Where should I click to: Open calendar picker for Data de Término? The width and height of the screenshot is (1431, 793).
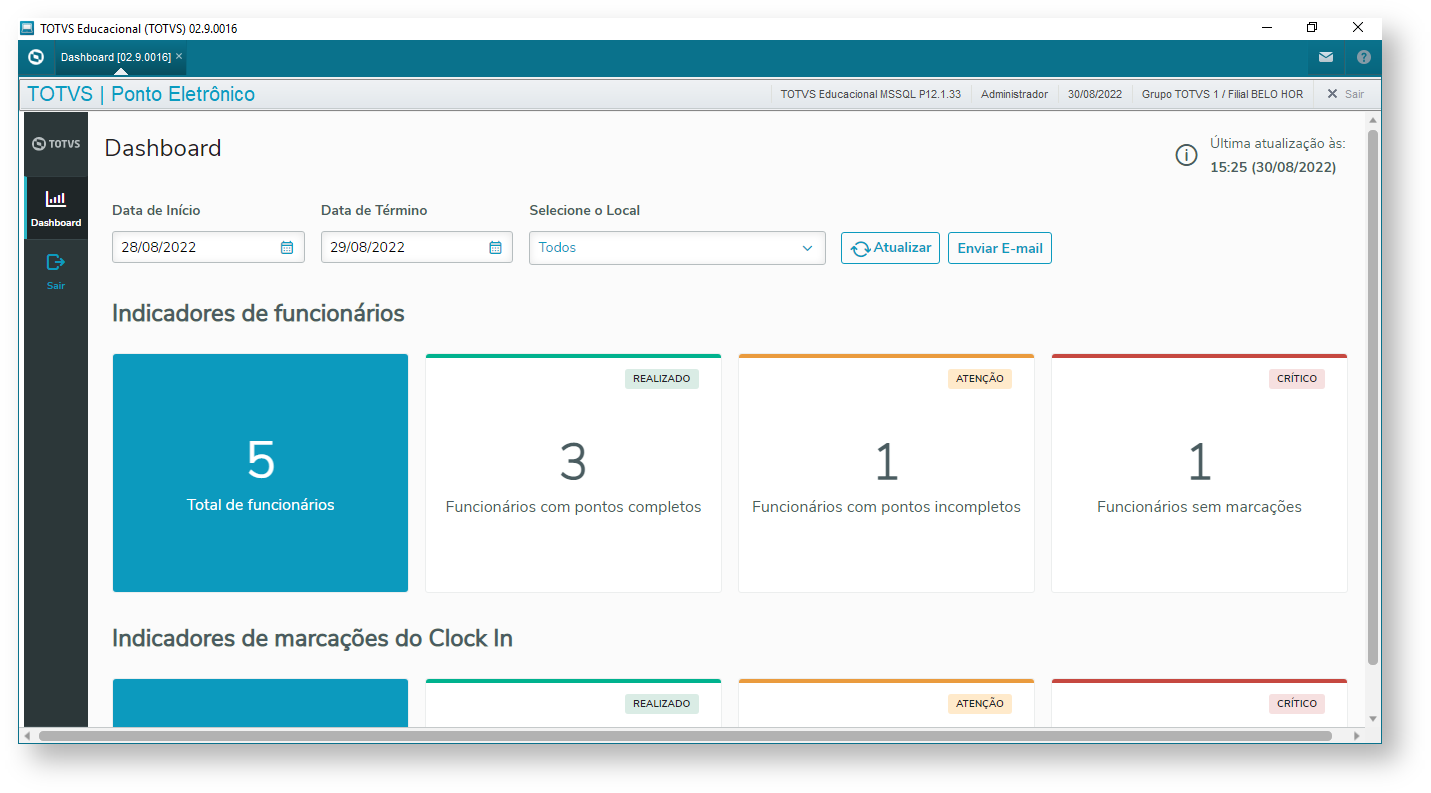click(x=495, y=247)
